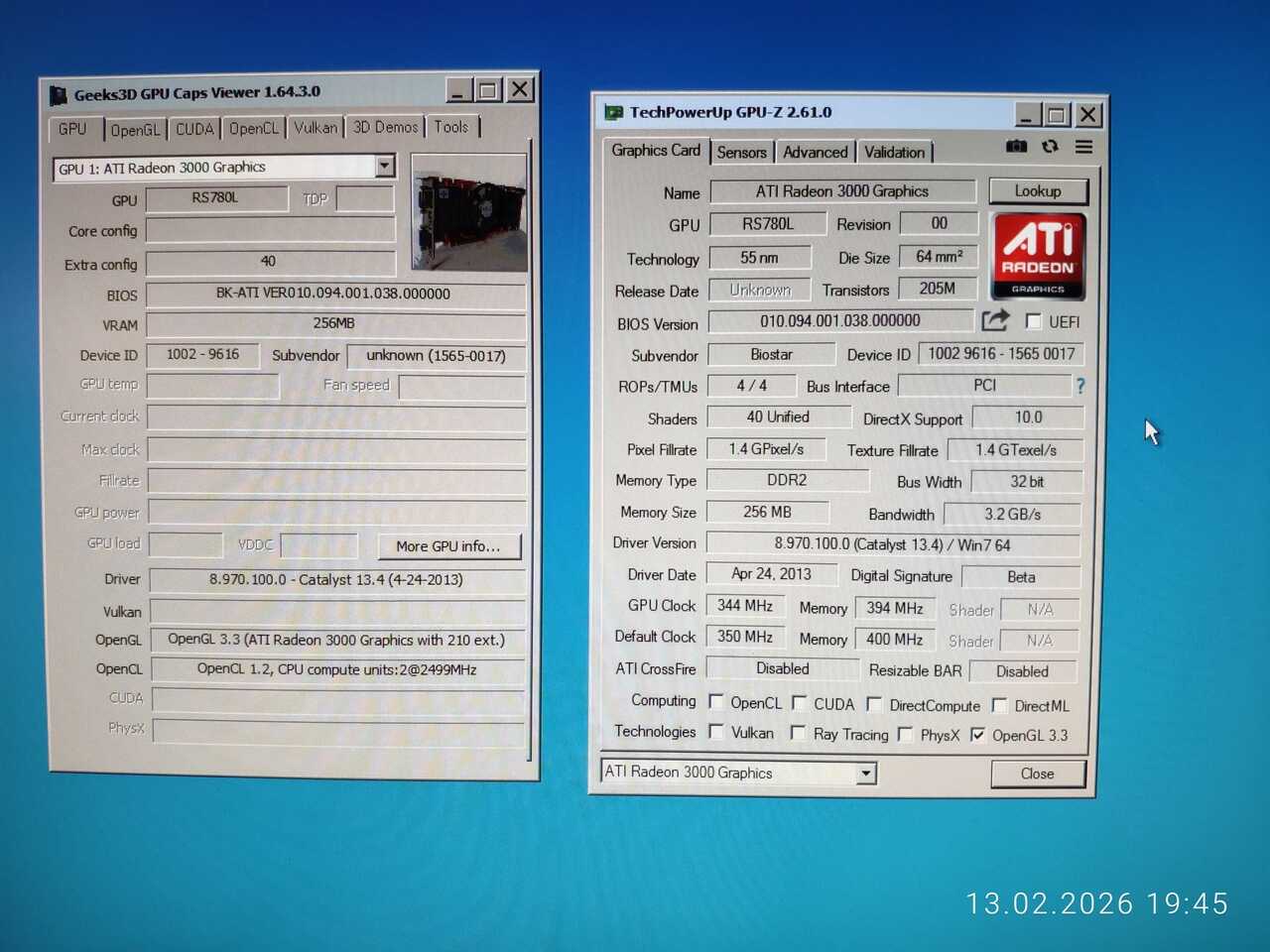Toggle the DirectML checkbox
1270x952 pixels.
tap(999, 705)
